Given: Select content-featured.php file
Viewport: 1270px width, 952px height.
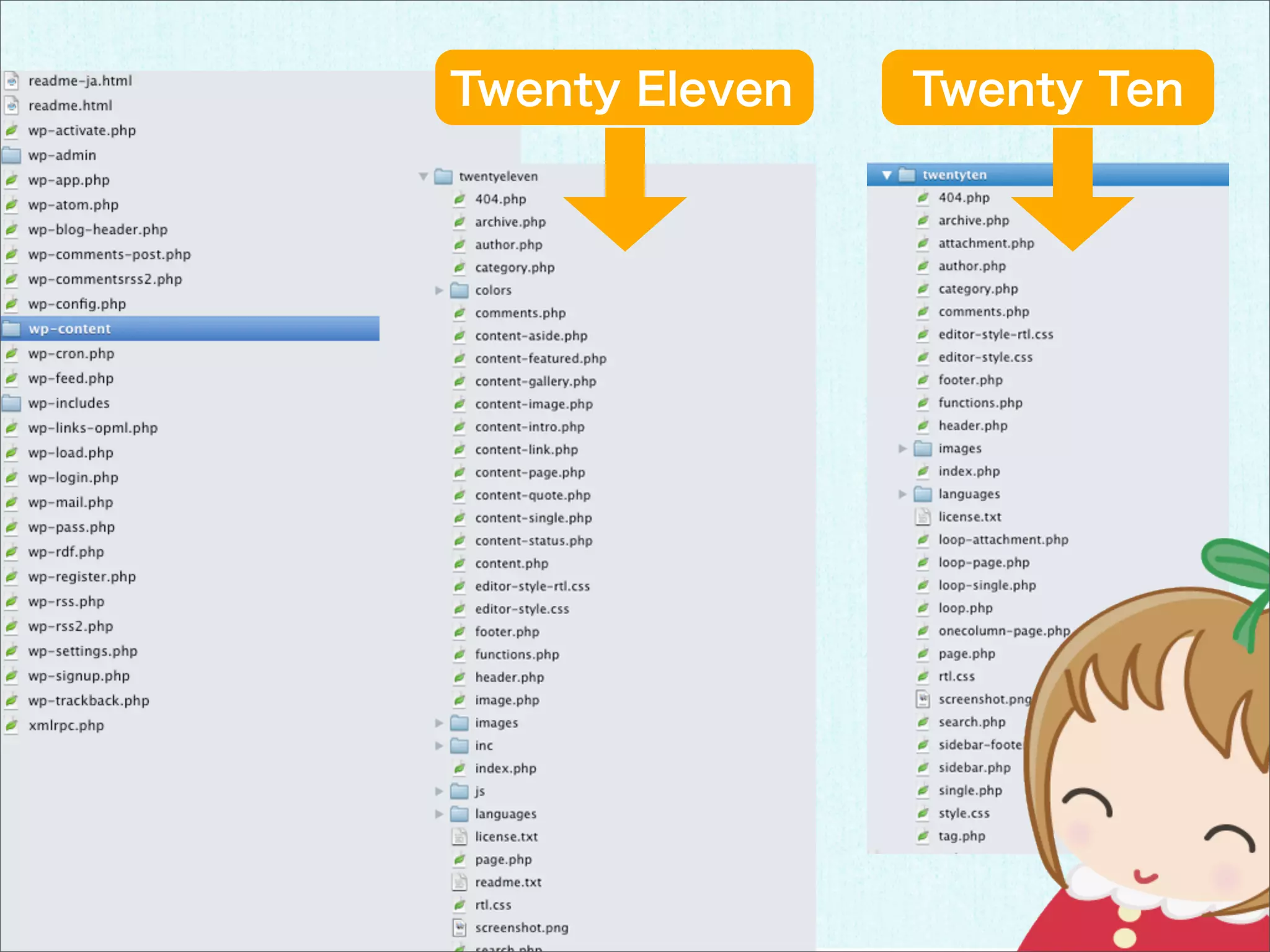Looking at the screenshot, I should coord(541,358).
